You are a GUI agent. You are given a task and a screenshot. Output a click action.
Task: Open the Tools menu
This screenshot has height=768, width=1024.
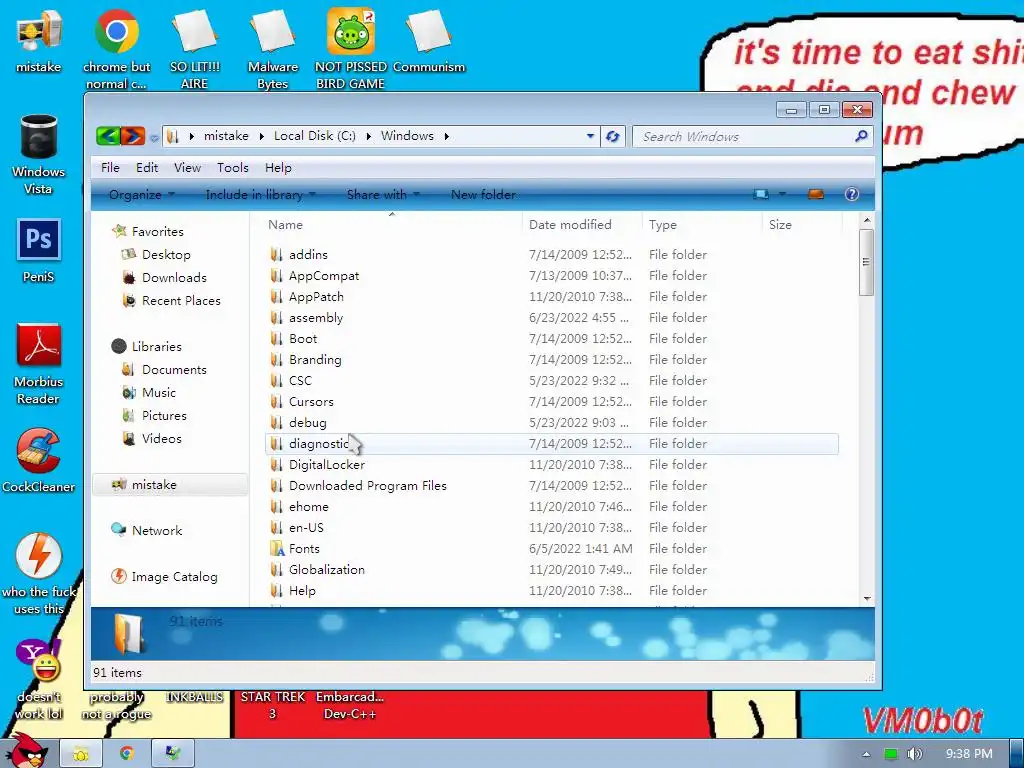point(233,168)
